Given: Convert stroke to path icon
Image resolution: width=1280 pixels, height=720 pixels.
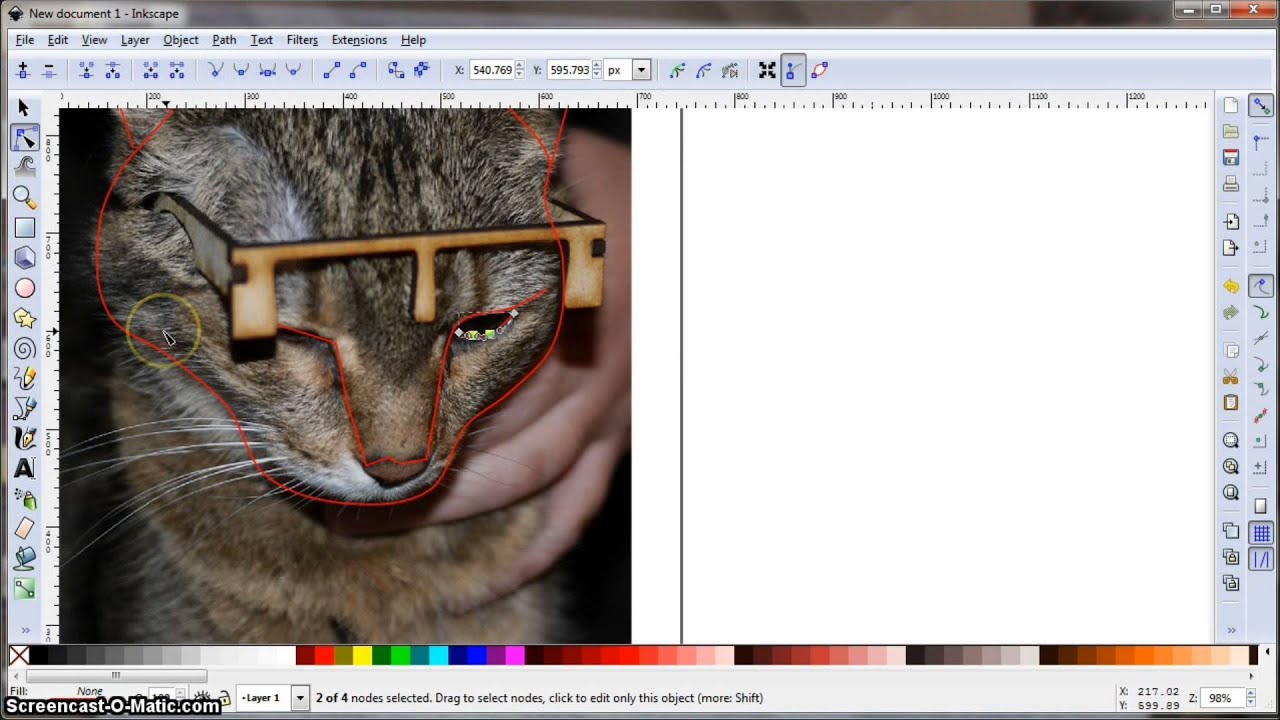Looking at the screenshot, I should point(421,70).
